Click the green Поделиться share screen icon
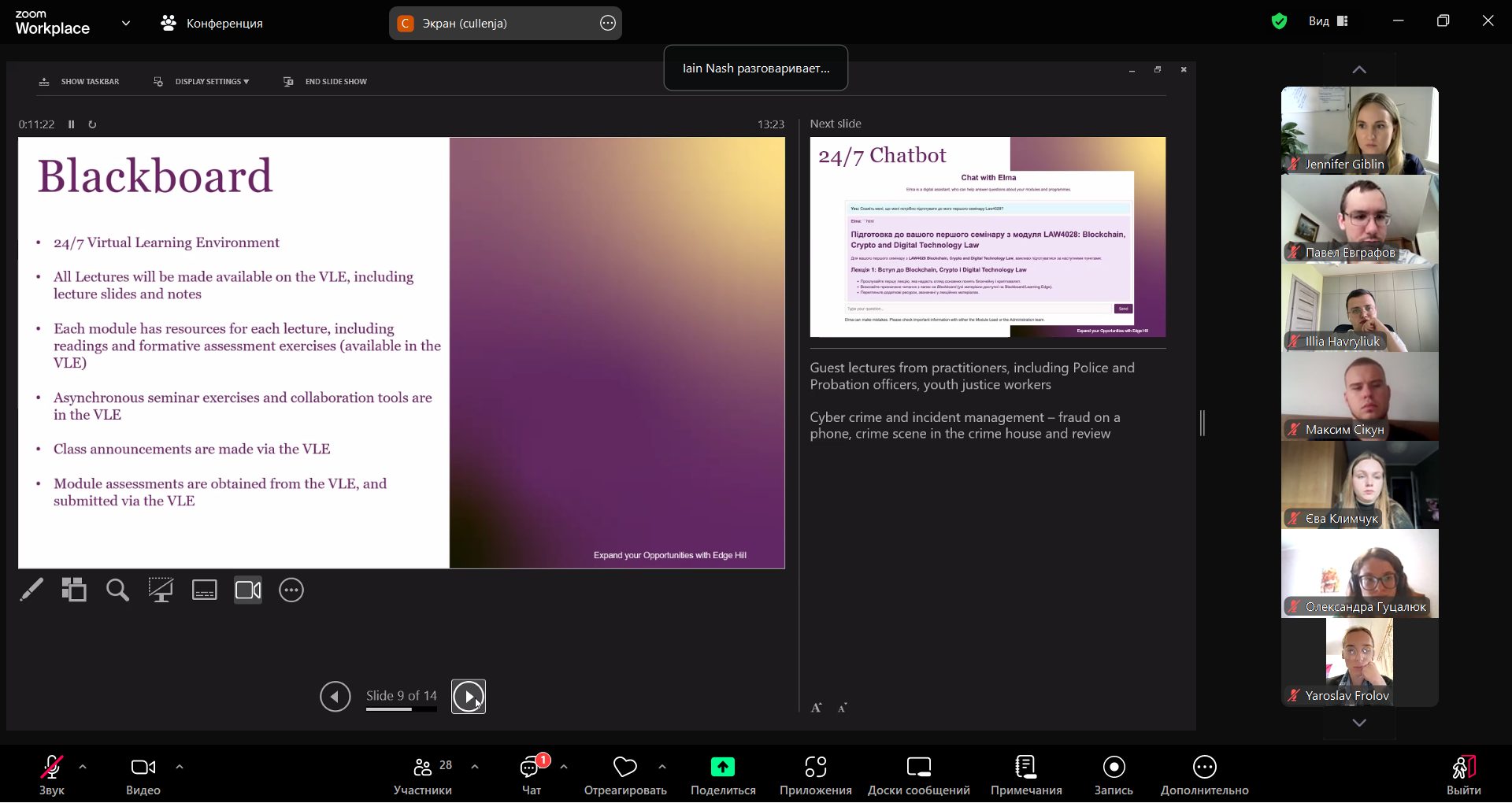The image size is (1512, 803). pos(722,767)
